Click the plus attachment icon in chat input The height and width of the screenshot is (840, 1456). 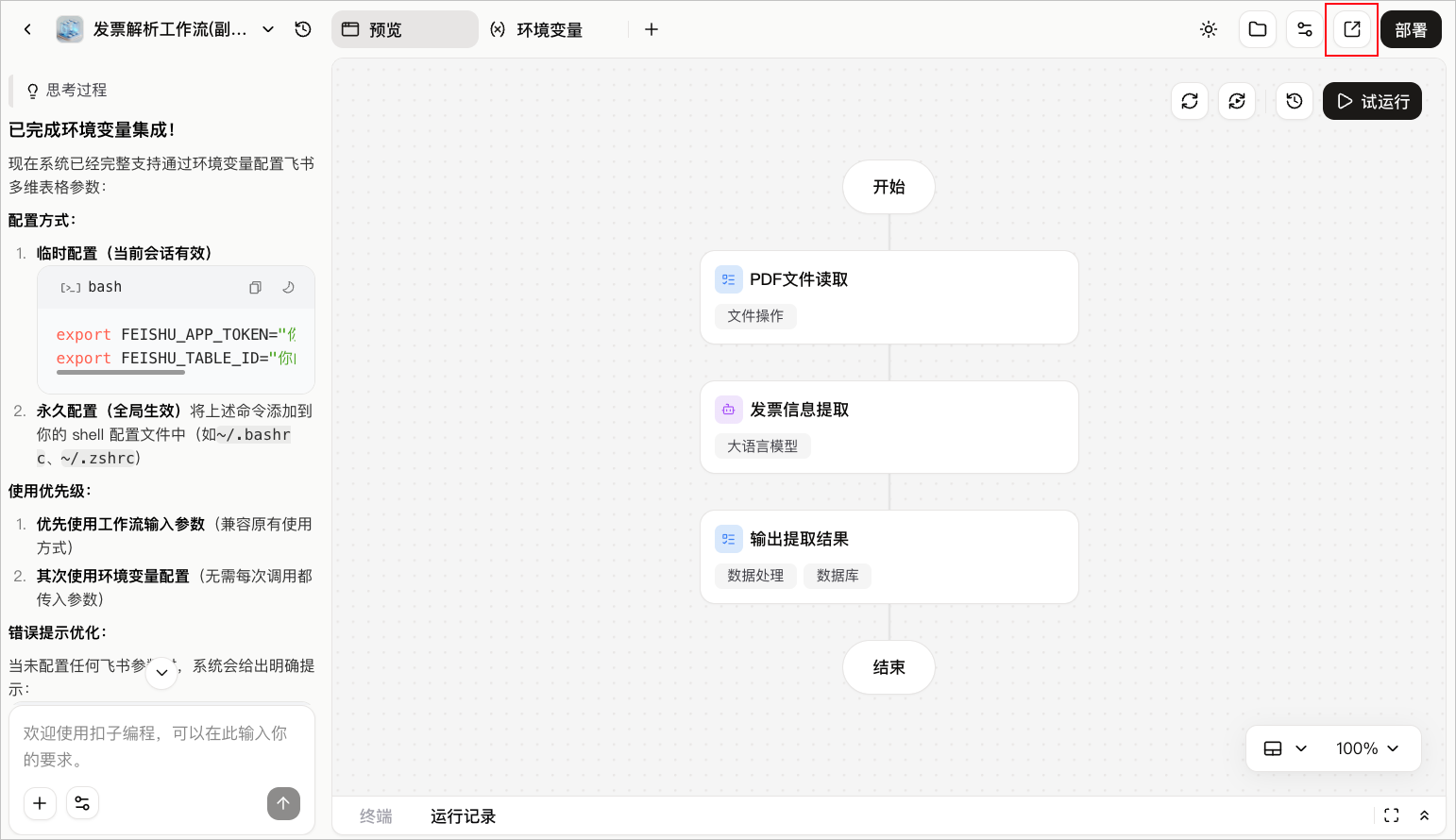pos(40,803)
